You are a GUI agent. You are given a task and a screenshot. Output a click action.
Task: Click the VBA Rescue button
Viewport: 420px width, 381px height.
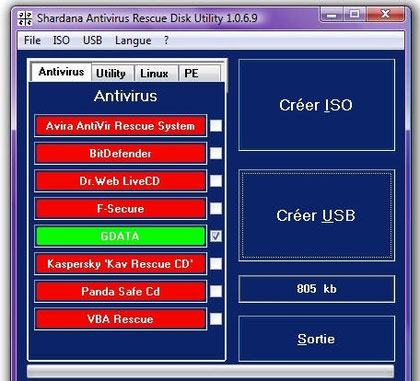[120, 319]
